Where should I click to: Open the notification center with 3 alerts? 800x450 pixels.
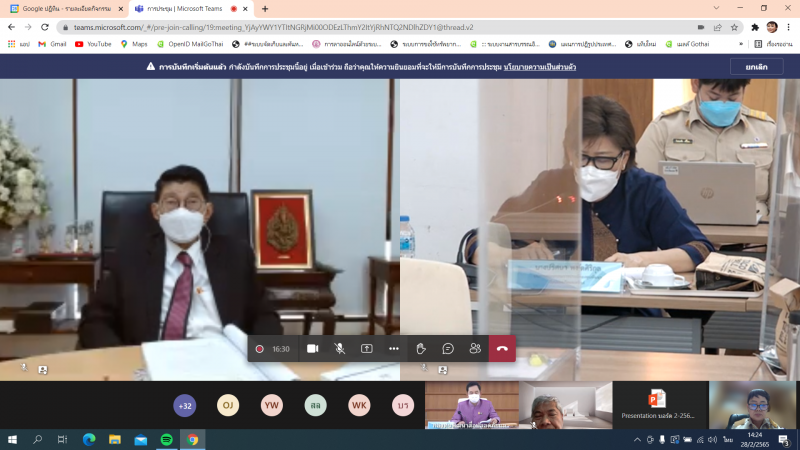(x=784, y=439)
